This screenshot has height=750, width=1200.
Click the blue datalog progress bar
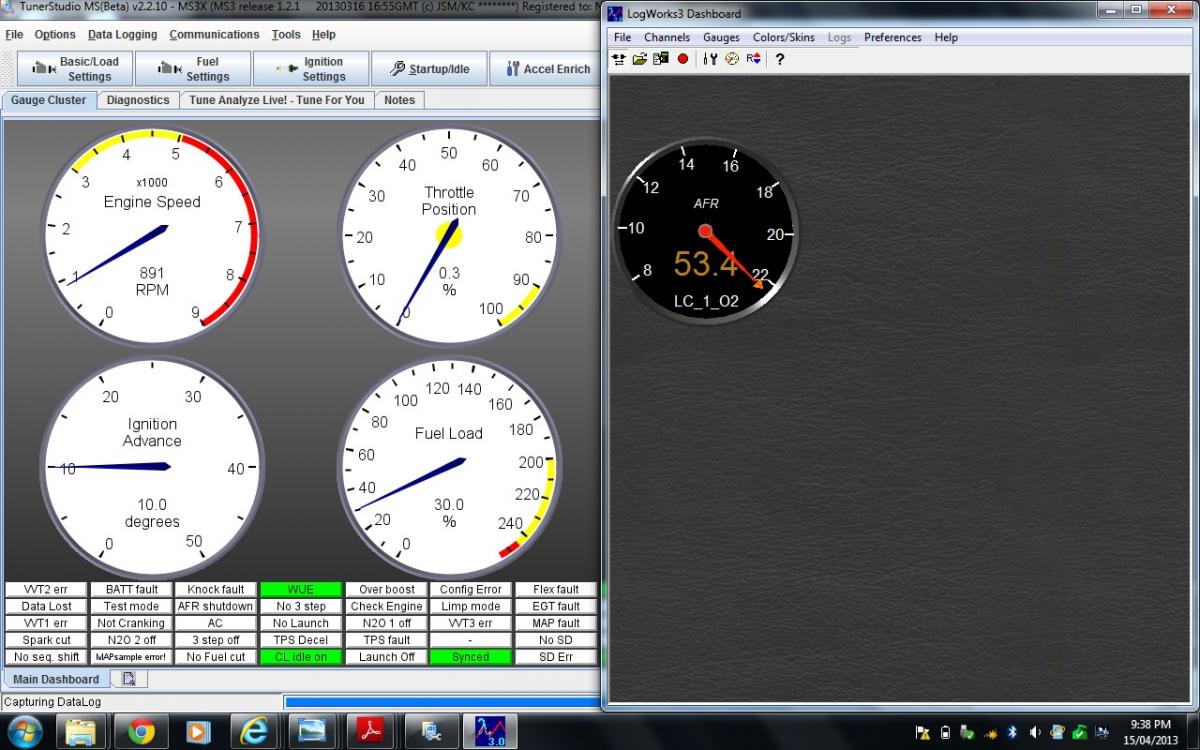click(440, 702)
